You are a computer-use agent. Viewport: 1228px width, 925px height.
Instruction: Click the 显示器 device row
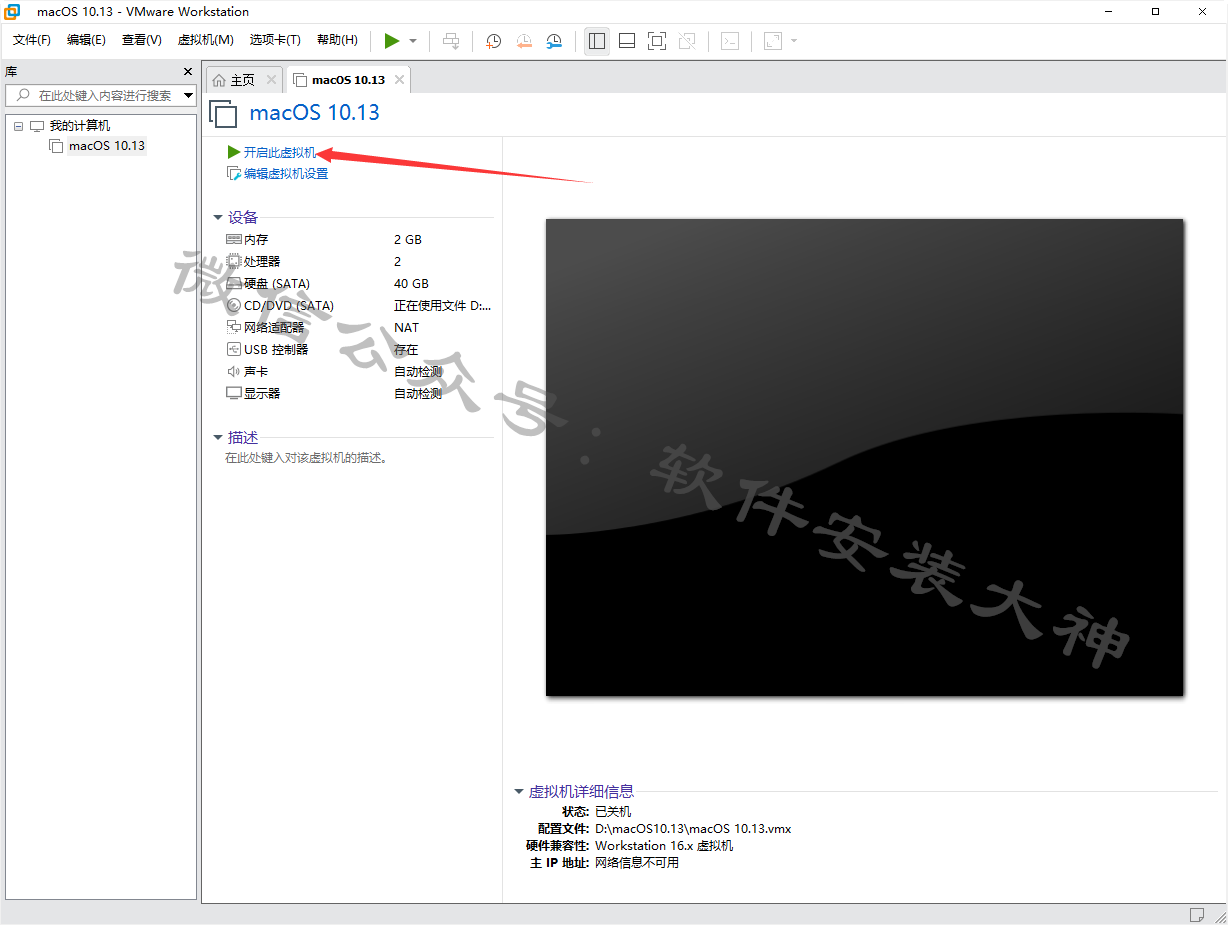359,394
